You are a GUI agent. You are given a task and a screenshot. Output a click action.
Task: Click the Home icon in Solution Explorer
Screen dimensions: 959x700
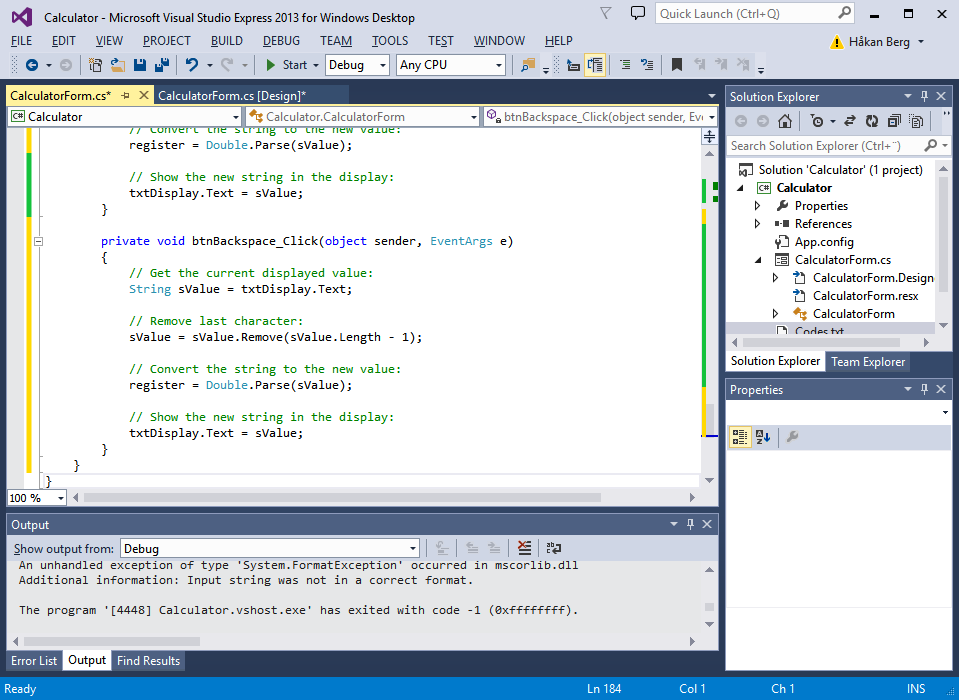785,121
